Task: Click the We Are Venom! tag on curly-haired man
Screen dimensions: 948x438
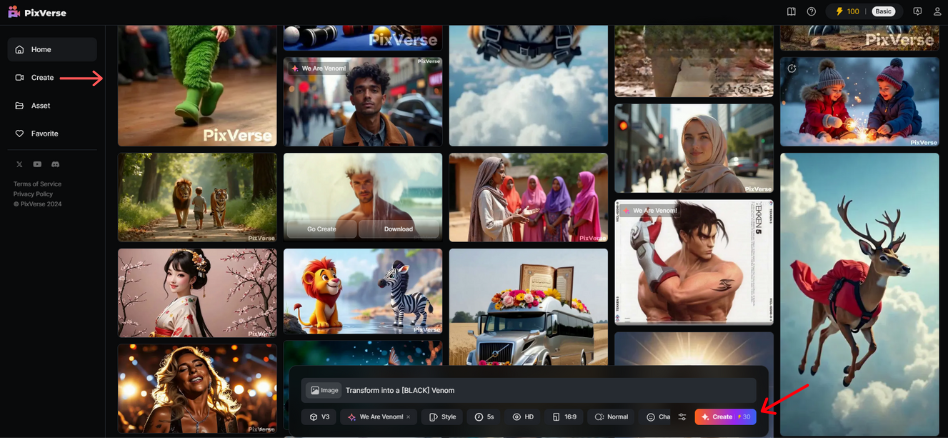Action: pyautogui.click(x=319, y=68)
